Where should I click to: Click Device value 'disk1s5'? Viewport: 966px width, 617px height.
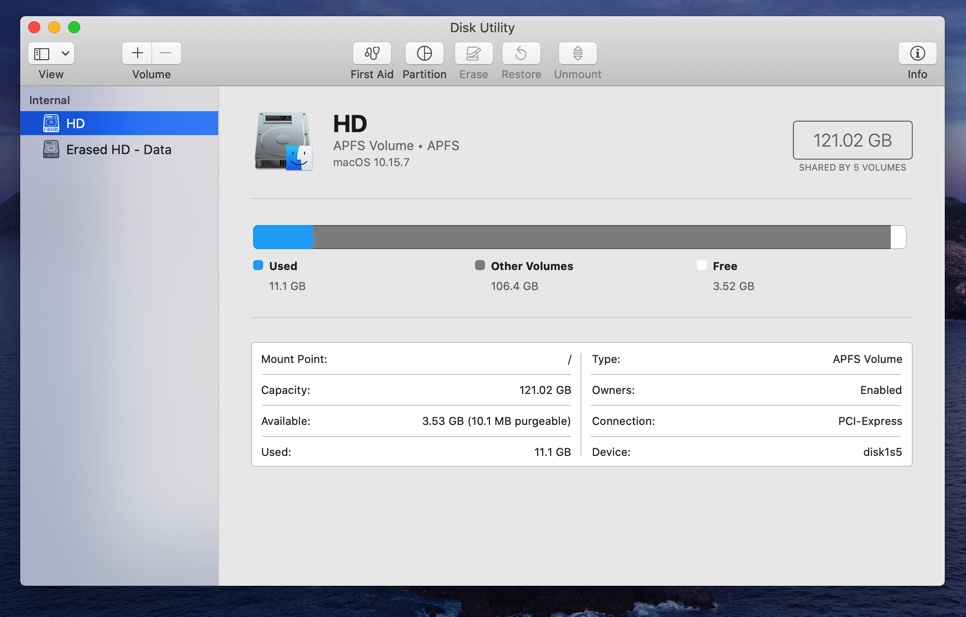(x=882, y=452)
